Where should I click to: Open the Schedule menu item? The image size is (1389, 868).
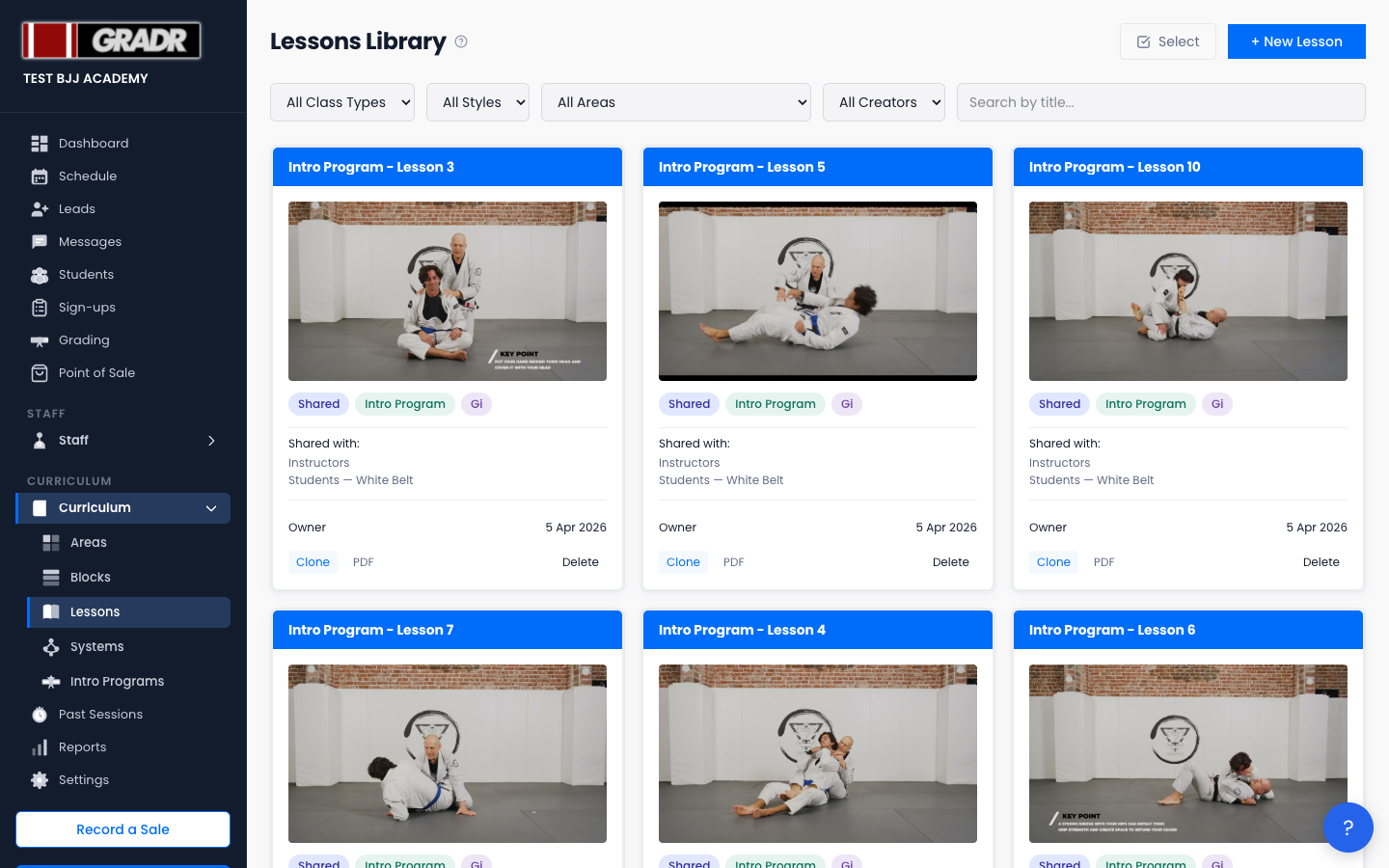click(x=123, y=176)
